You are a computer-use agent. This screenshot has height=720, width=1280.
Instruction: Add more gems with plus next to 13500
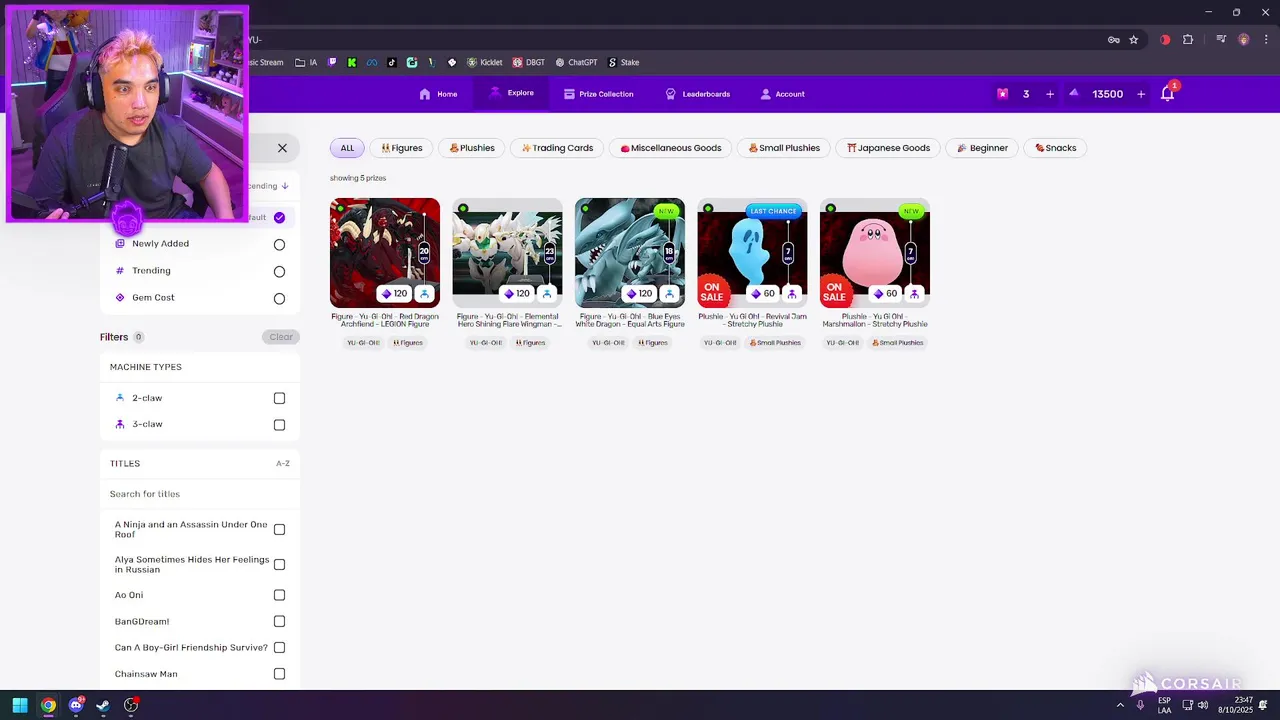pos(1141,94)
